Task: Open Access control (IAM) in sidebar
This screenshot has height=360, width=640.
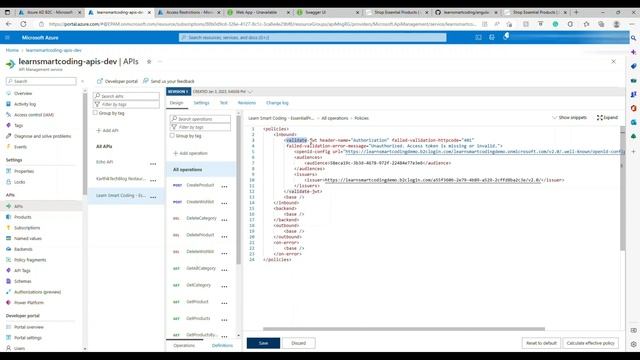Action: coord(34,115)
